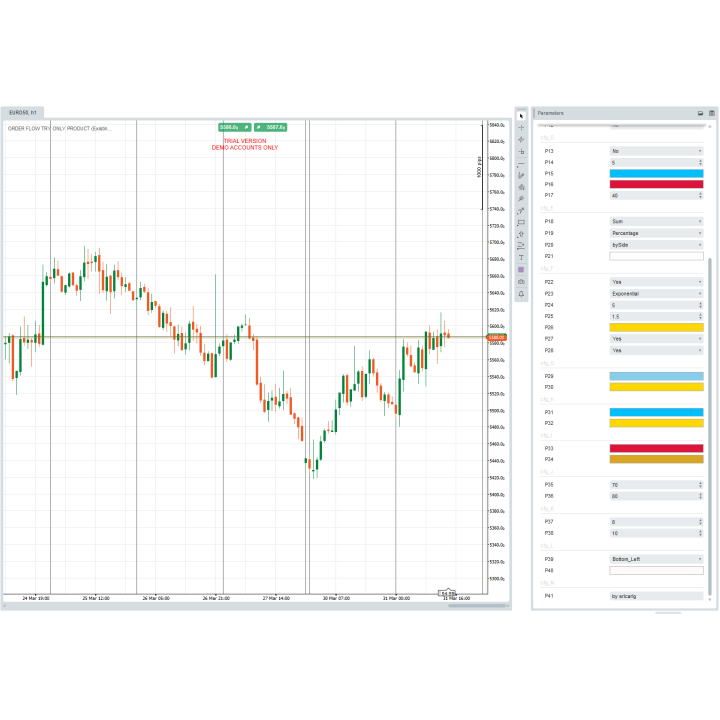Click the P41 field 'by srlcarlg'
This screenshot has height=720, width=720.
click(x=657, y=596)
